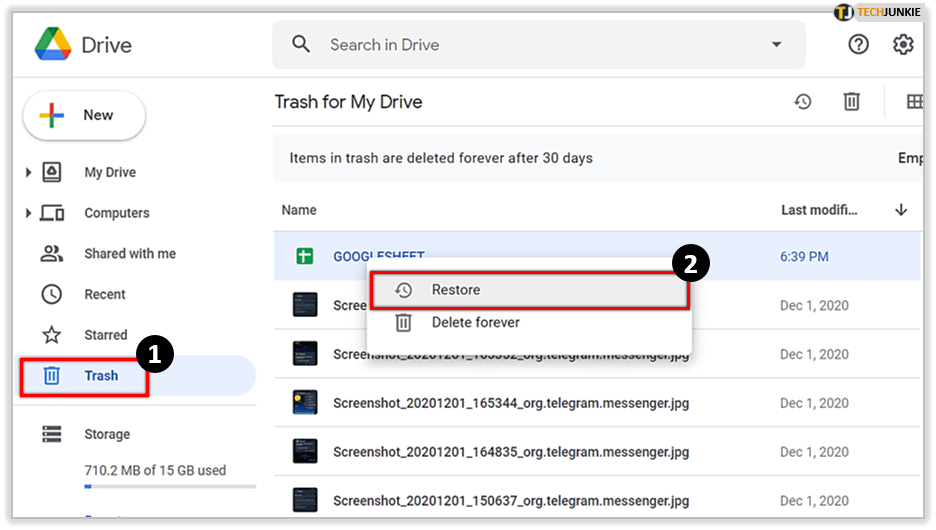Switch to grid layout view icon
This screenshot has width=936, height=530.
coord(914,102)
